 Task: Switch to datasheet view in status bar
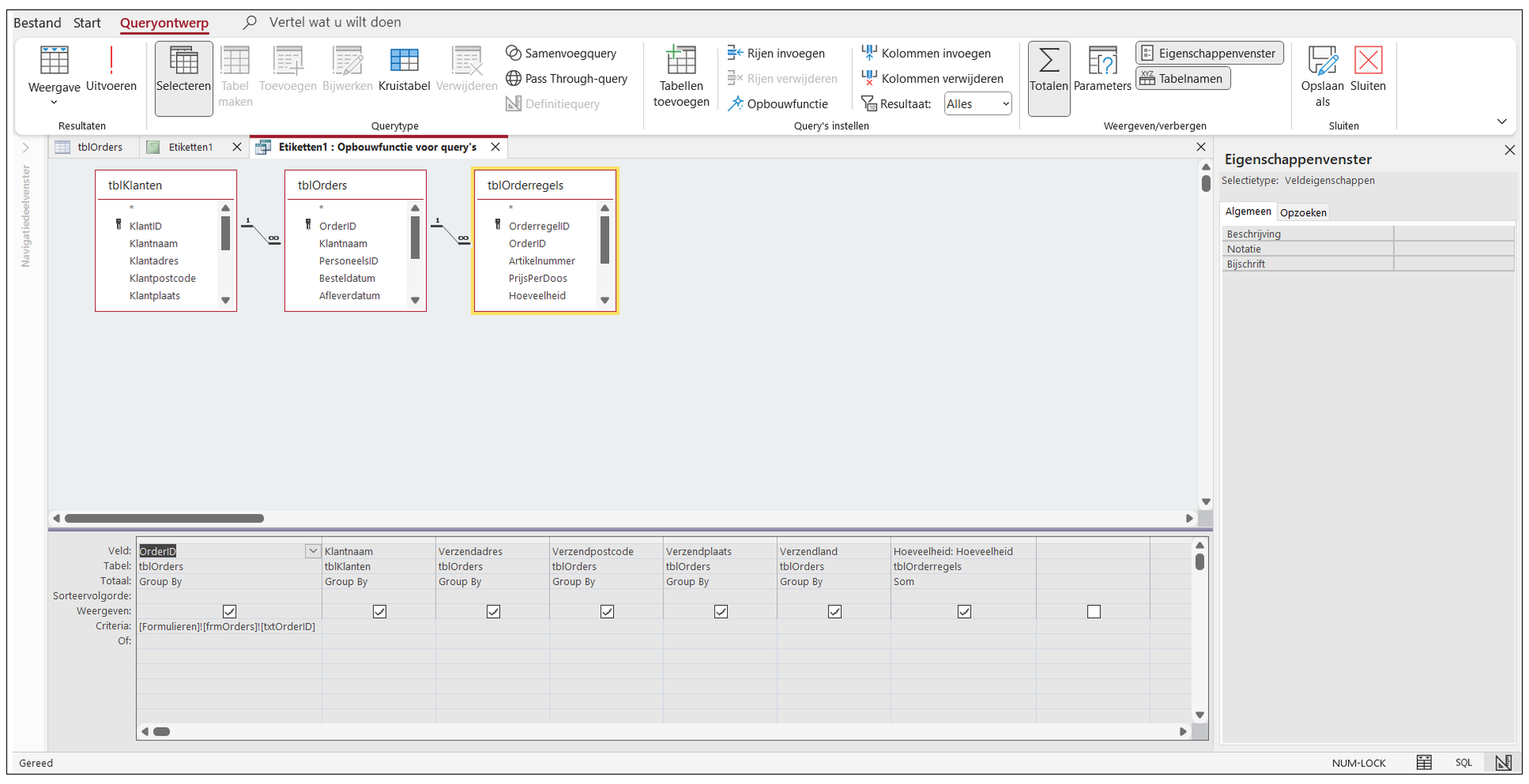(x=1425, y=763)
